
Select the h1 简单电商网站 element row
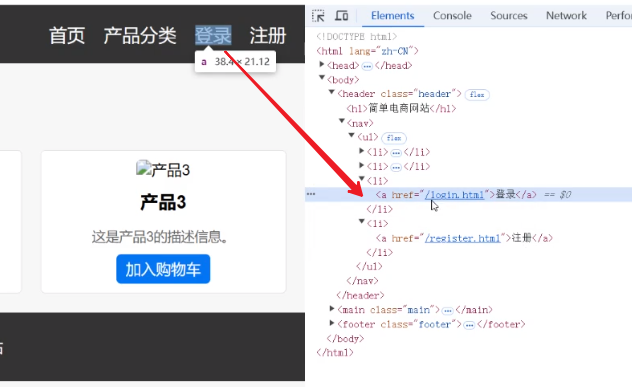click(x=401, y=108)
